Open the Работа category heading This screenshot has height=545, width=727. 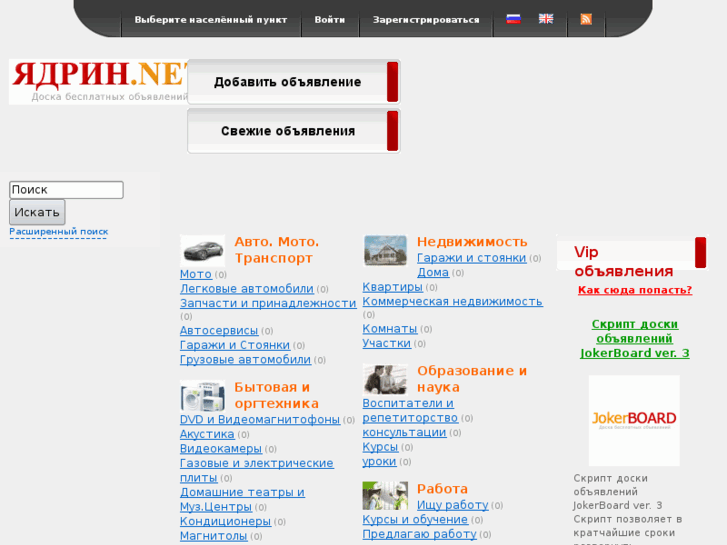[x=442, y=488]
